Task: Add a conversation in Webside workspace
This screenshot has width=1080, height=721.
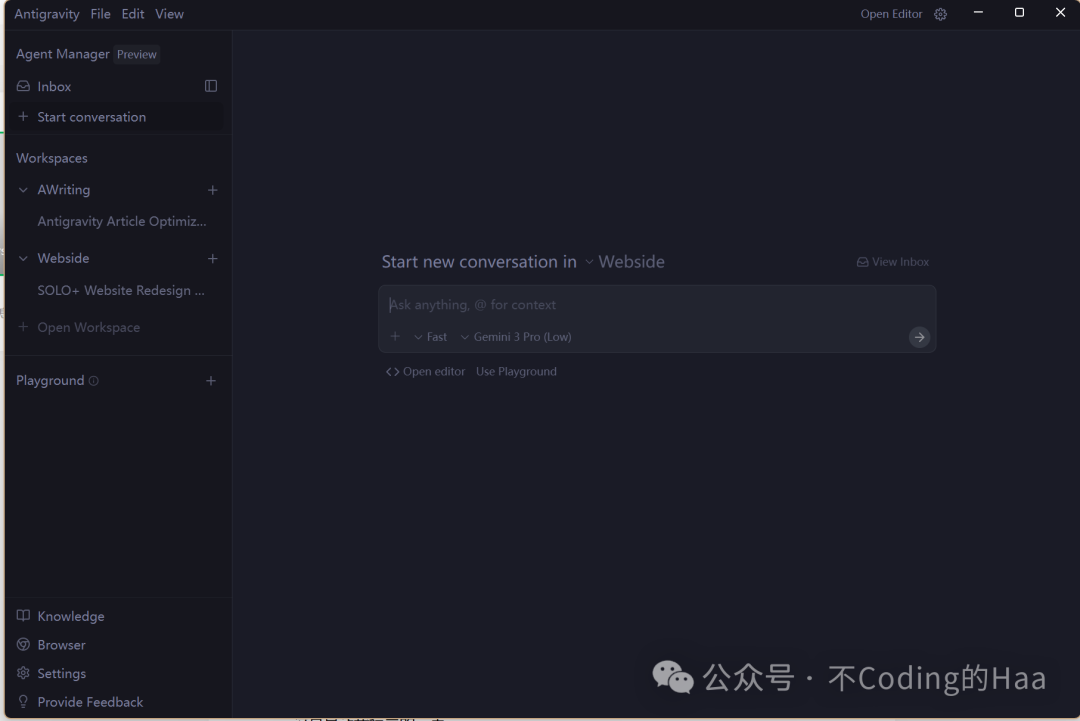Action: [x=212, y=258]
